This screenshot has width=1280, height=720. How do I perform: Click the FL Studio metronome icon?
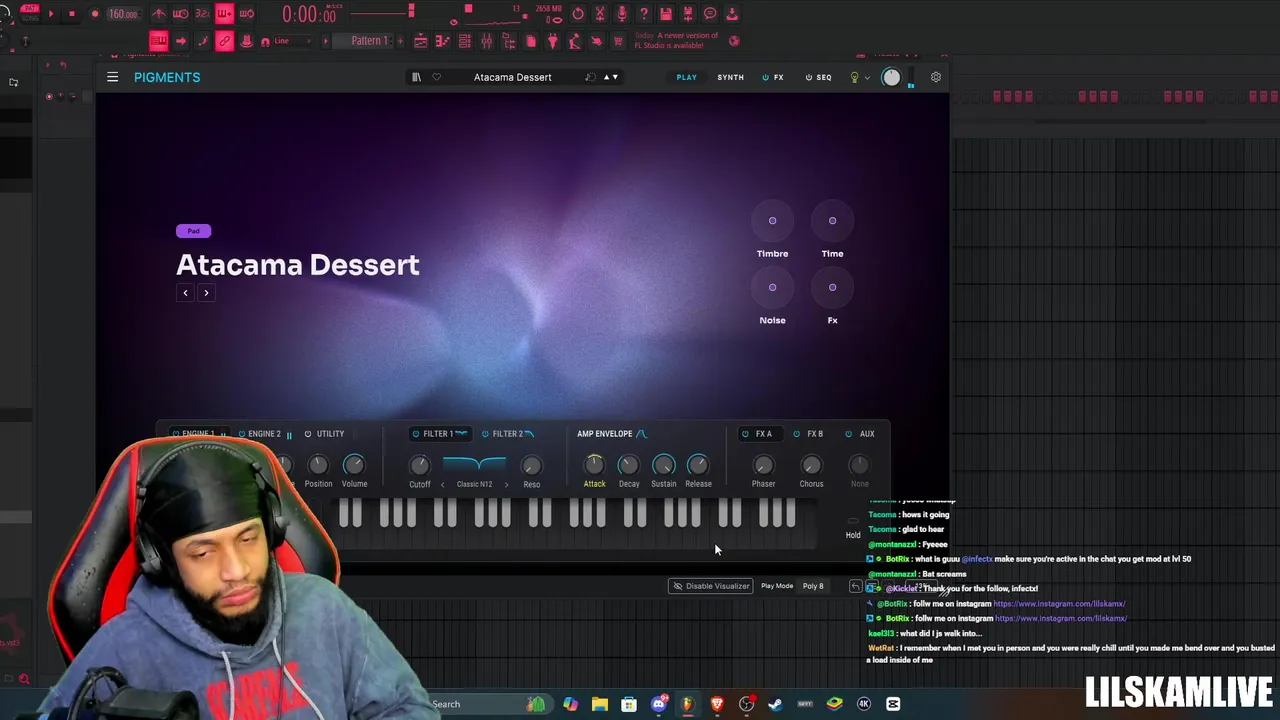(159, 14)
